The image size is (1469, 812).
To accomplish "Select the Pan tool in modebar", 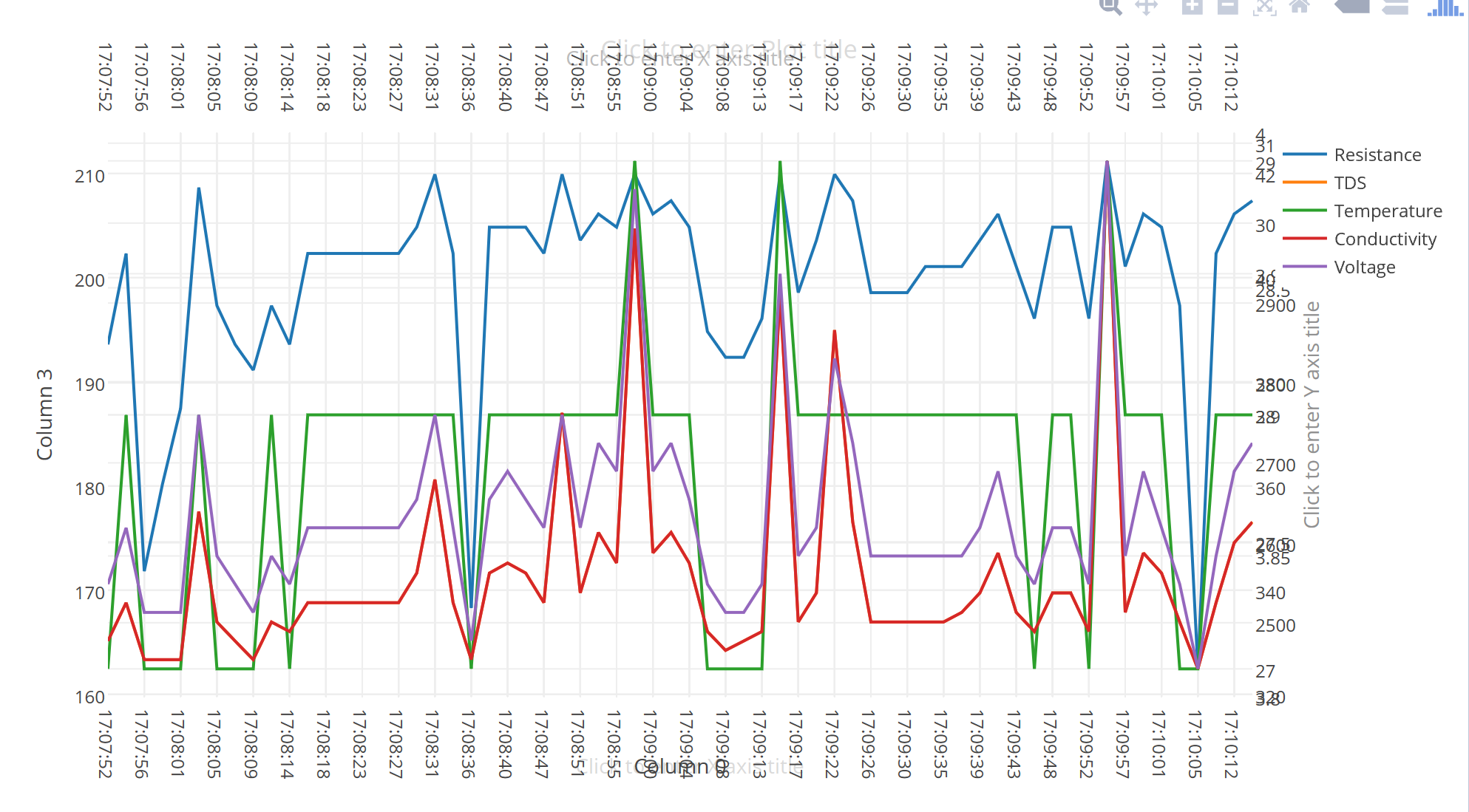I will click(x=1146, y=7).
